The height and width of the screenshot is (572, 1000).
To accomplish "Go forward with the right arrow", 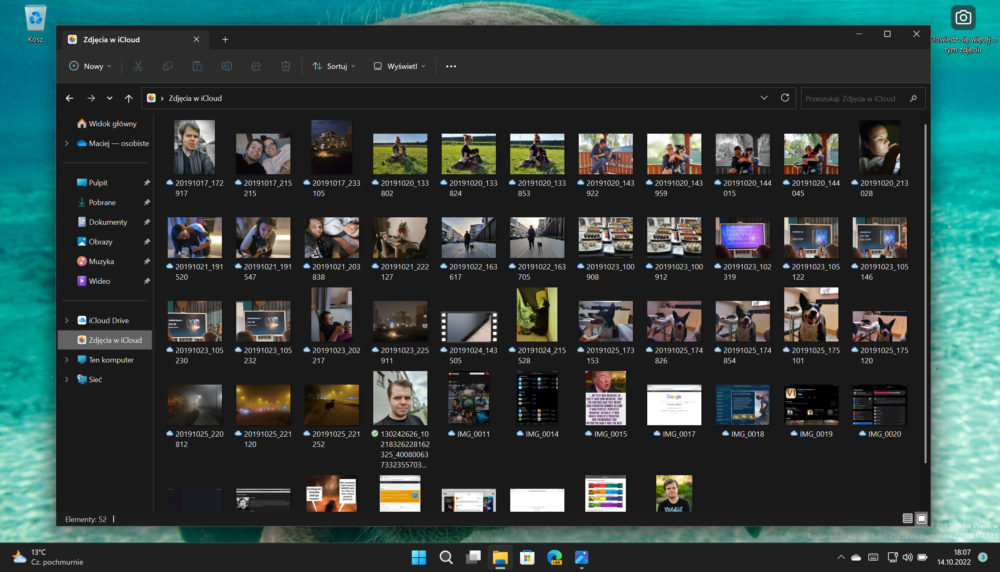I will click(x=91, y=98).
